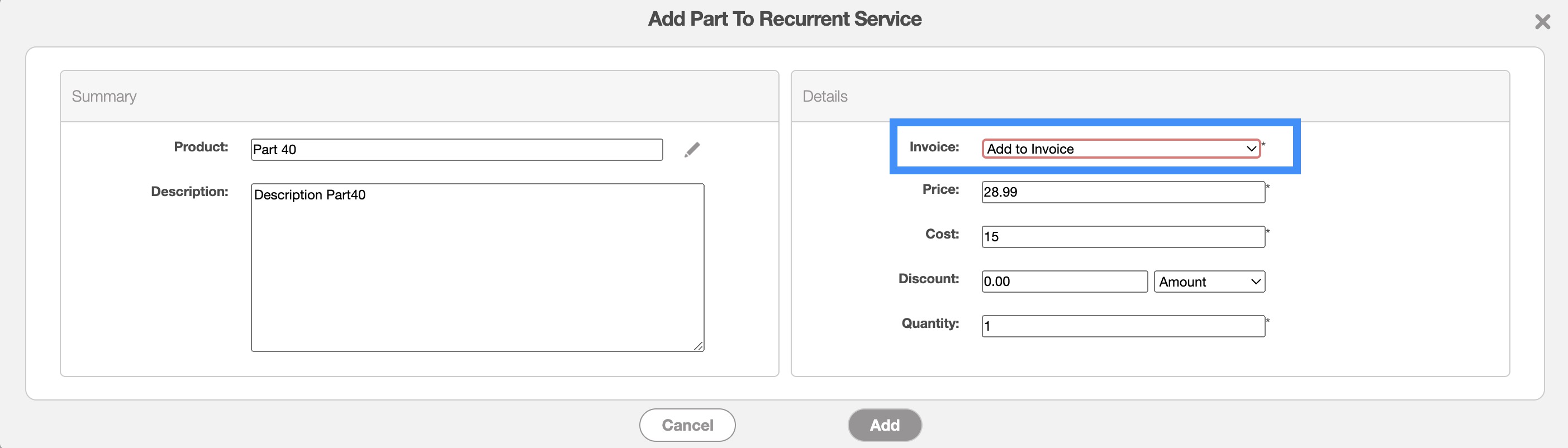
Task: Click the "Quantity:" label text
Action: click(x=929, y=323)
